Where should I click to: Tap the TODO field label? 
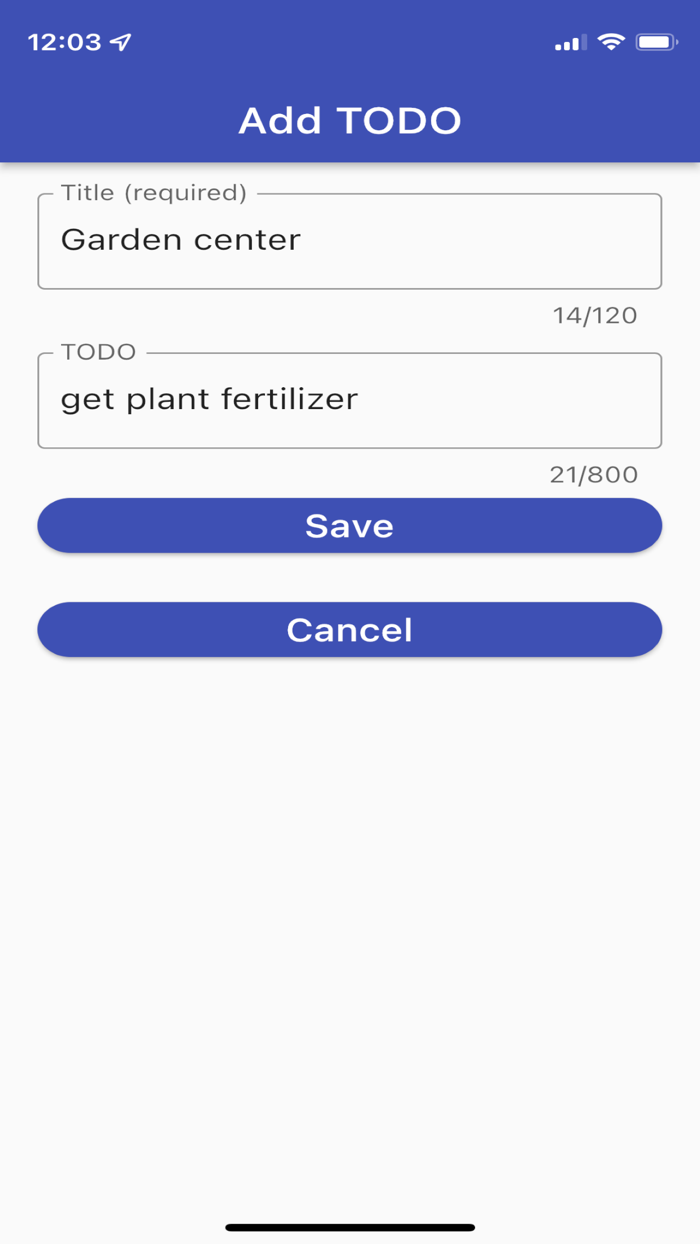point(97,352)
